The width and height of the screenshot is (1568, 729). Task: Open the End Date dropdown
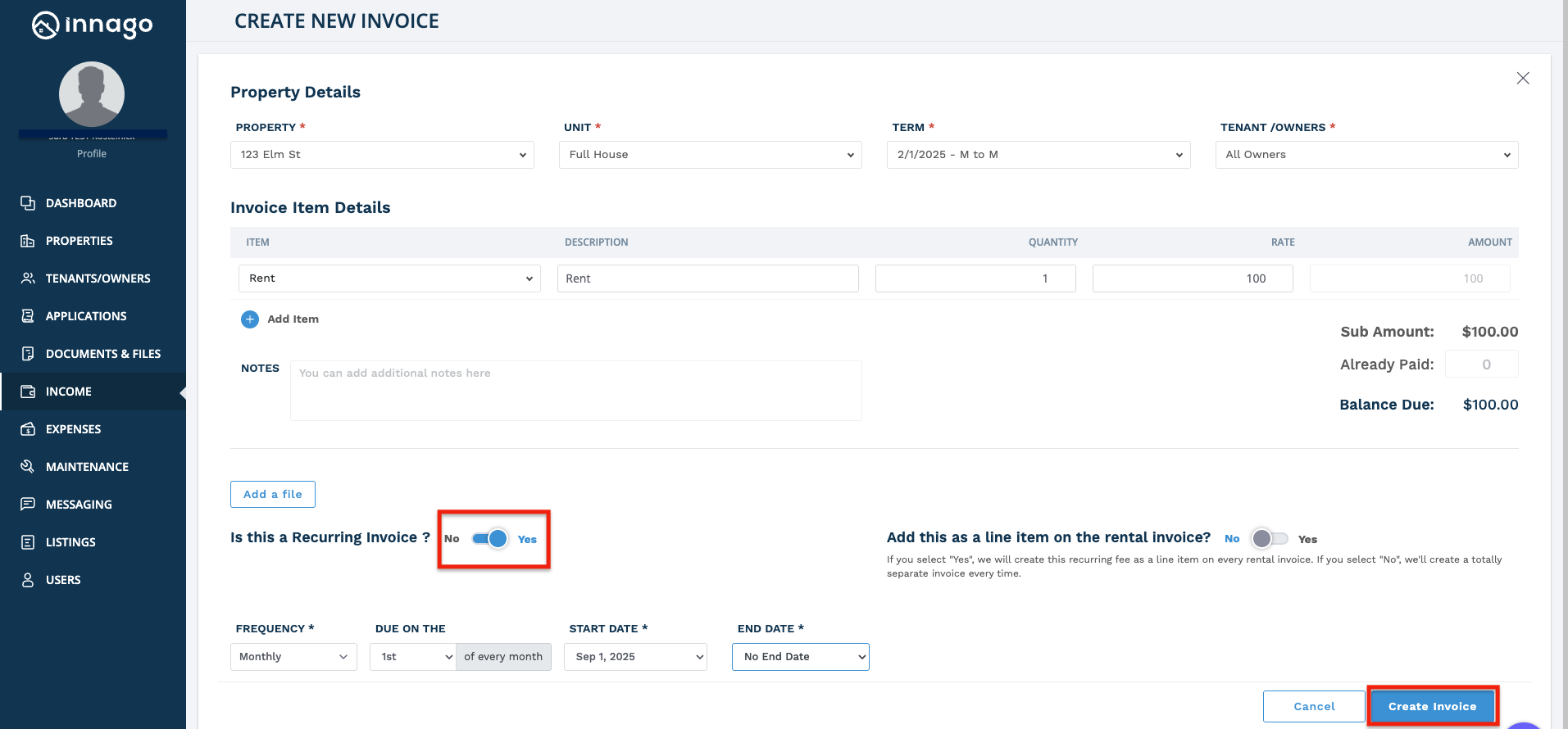800,657
